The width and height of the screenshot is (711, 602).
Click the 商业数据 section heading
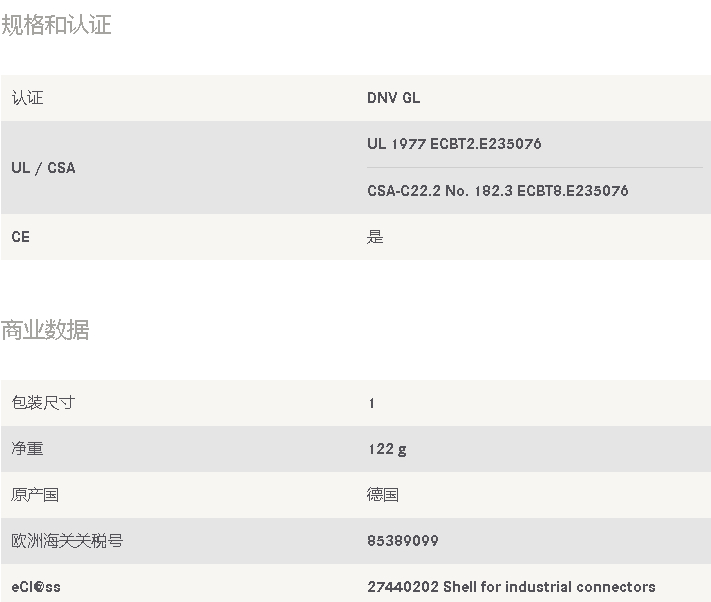[x=45, y=330]
